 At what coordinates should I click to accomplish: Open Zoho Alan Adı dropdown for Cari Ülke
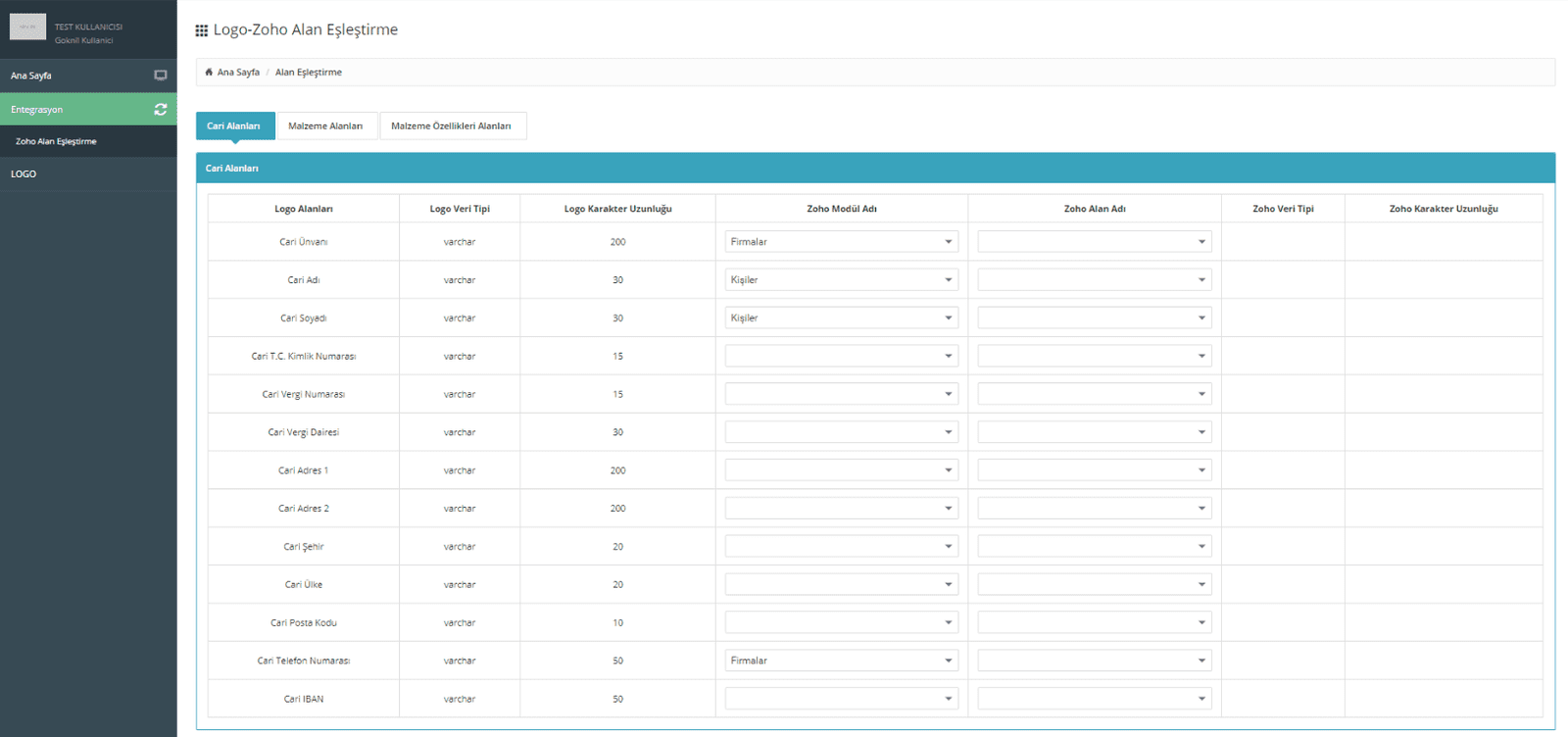[1095, 584]
